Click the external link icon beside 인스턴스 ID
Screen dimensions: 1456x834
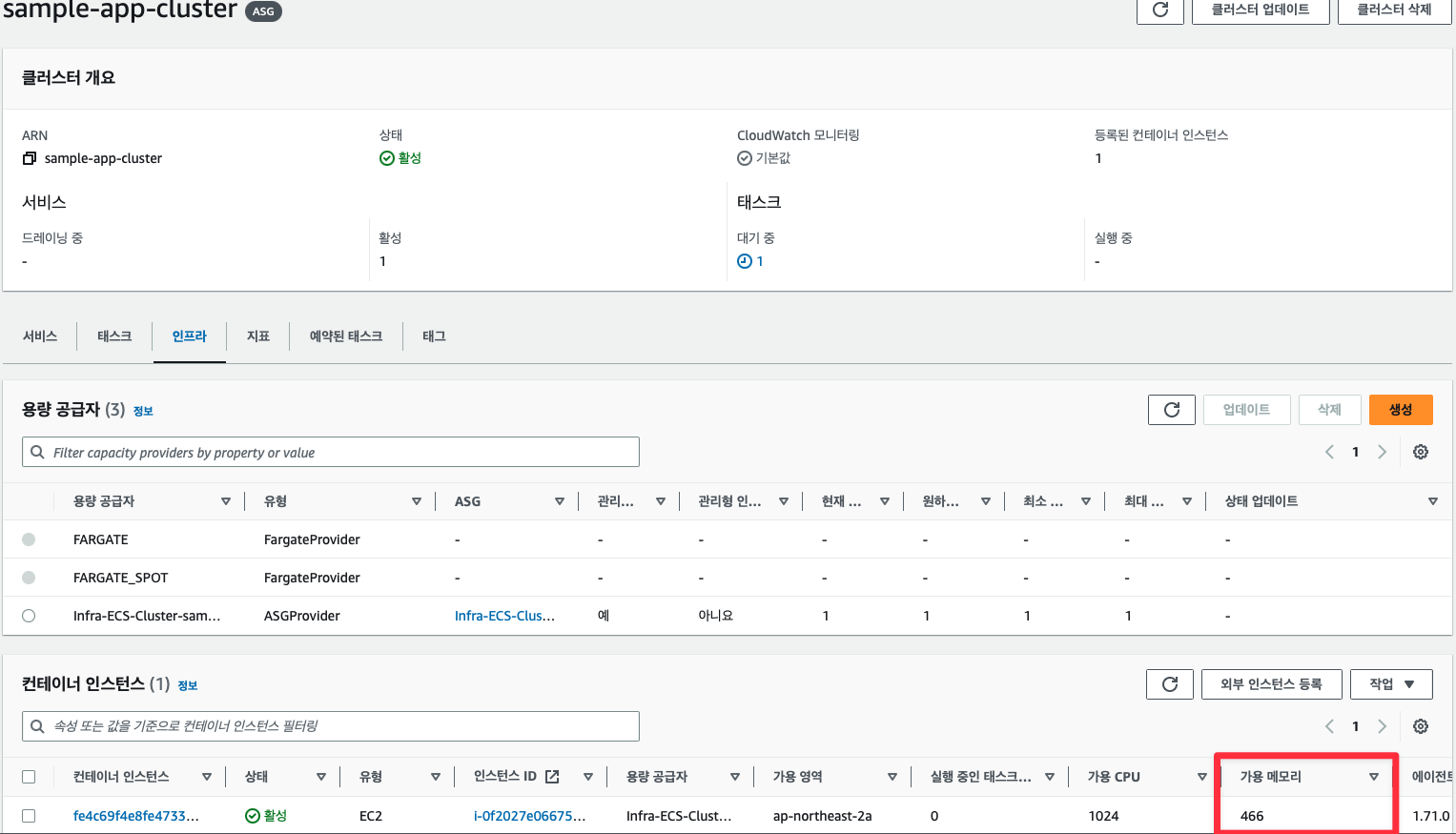point(552,777)
